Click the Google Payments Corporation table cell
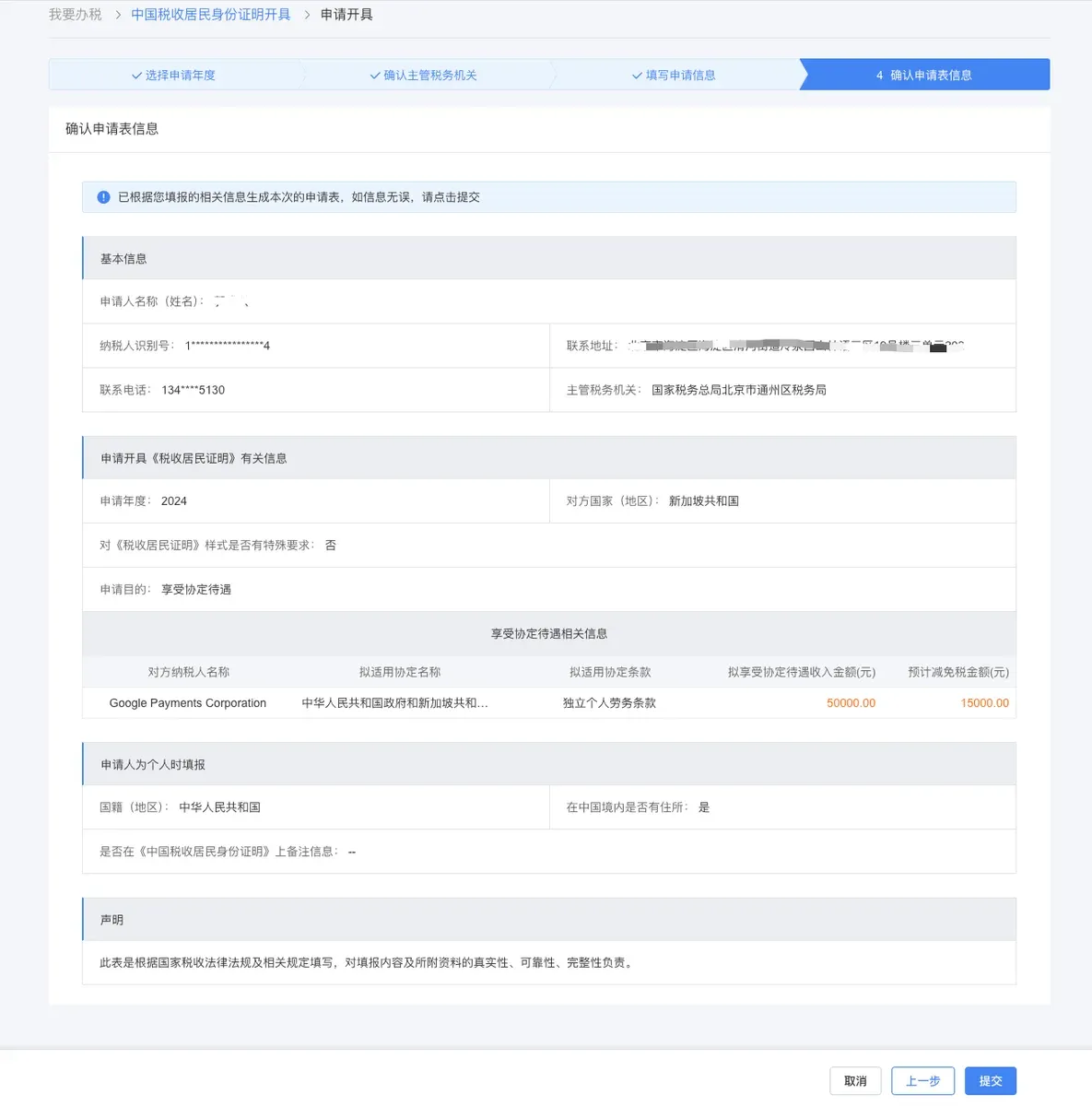1092x1106 pixels. tap(188, 703)
